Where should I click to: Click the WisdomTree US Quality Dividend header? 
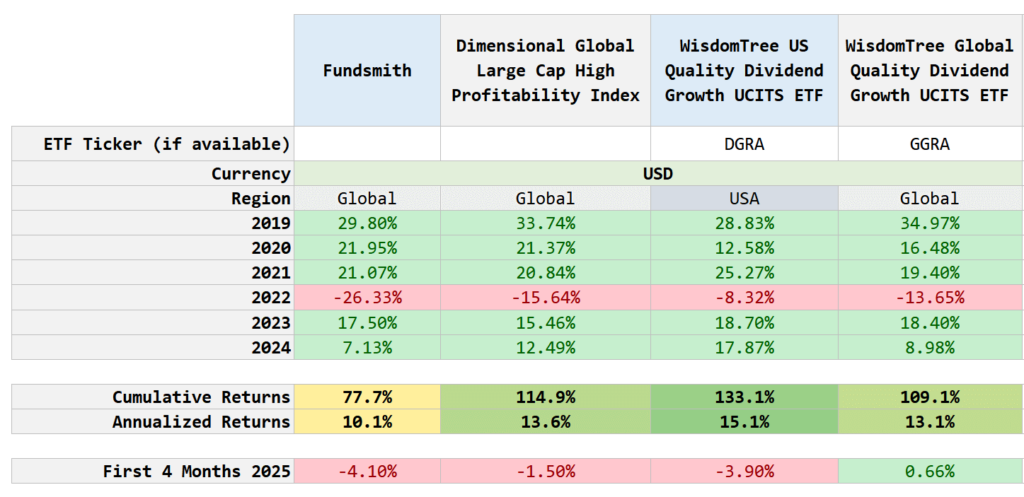(x=744, y=70)
